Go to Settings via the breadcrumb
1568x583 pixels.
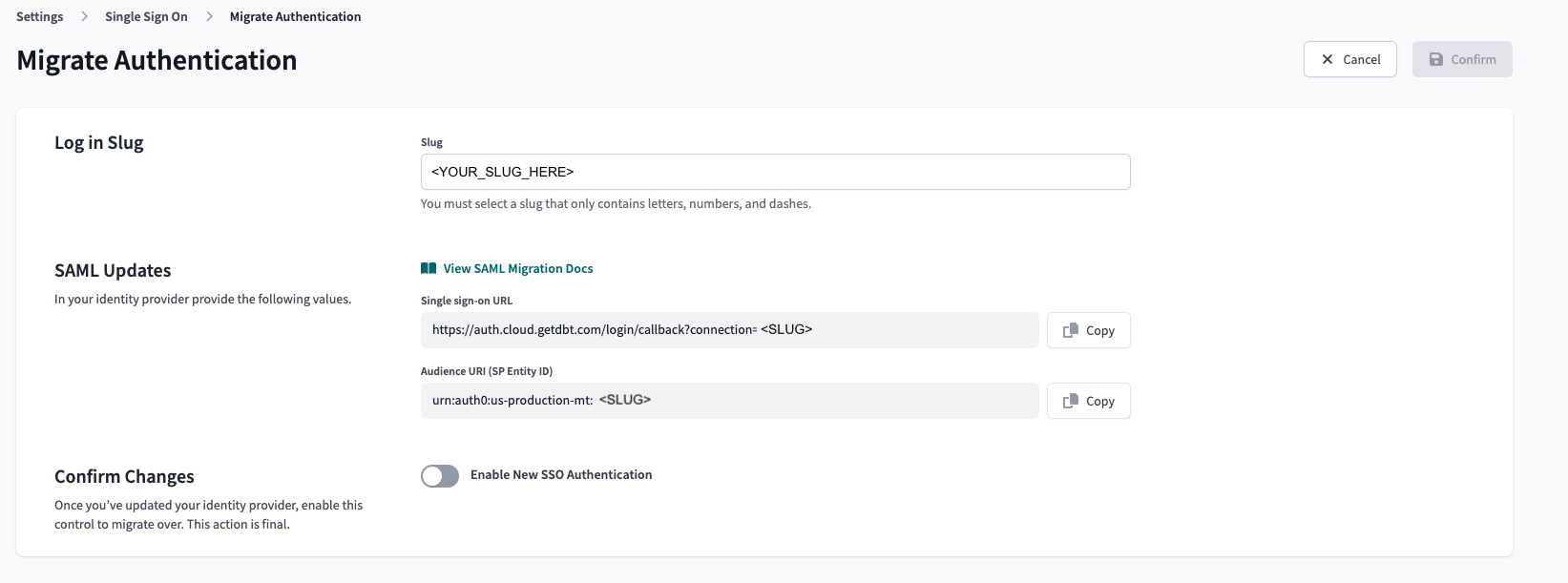pyautogui.click(x=40, y=17)
